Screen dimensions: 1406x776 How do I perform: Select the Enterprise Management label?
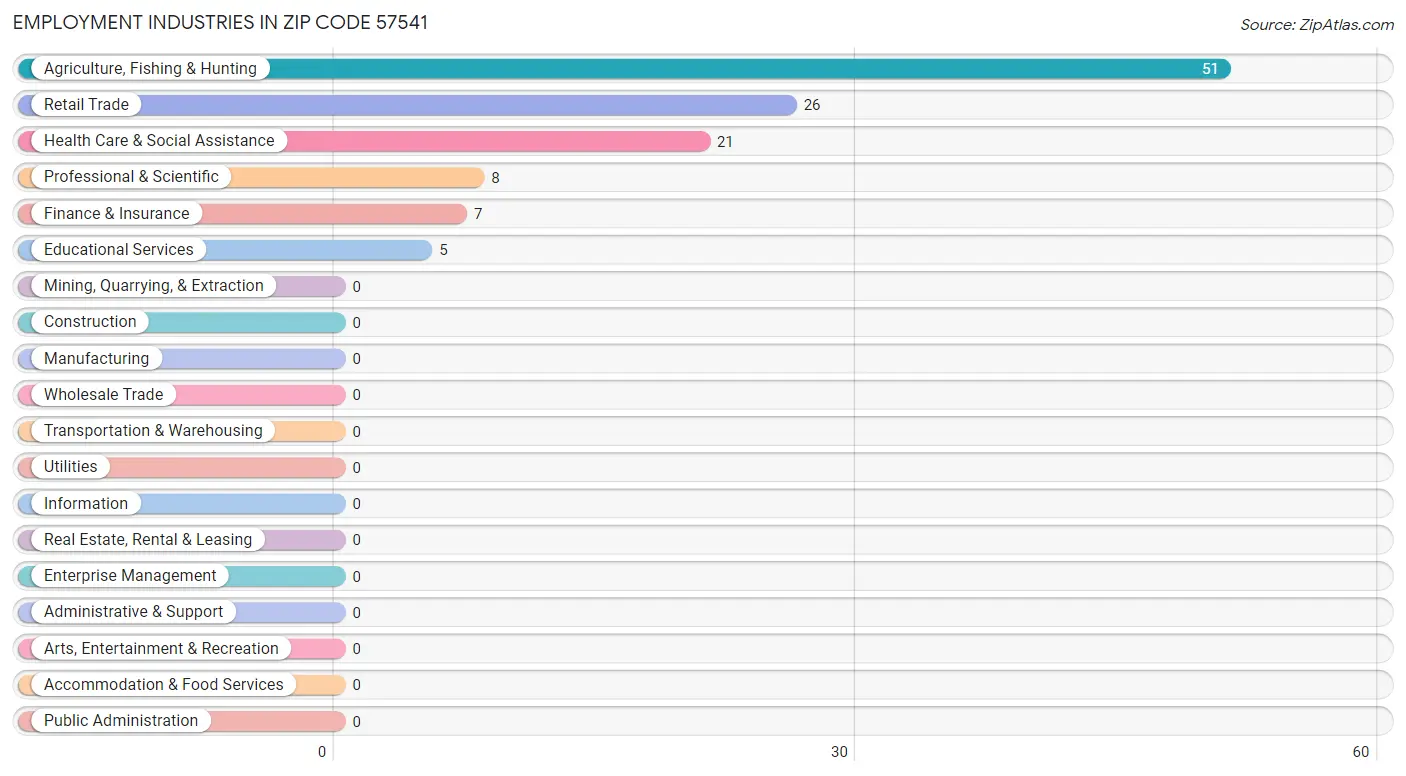pos(130,576)
